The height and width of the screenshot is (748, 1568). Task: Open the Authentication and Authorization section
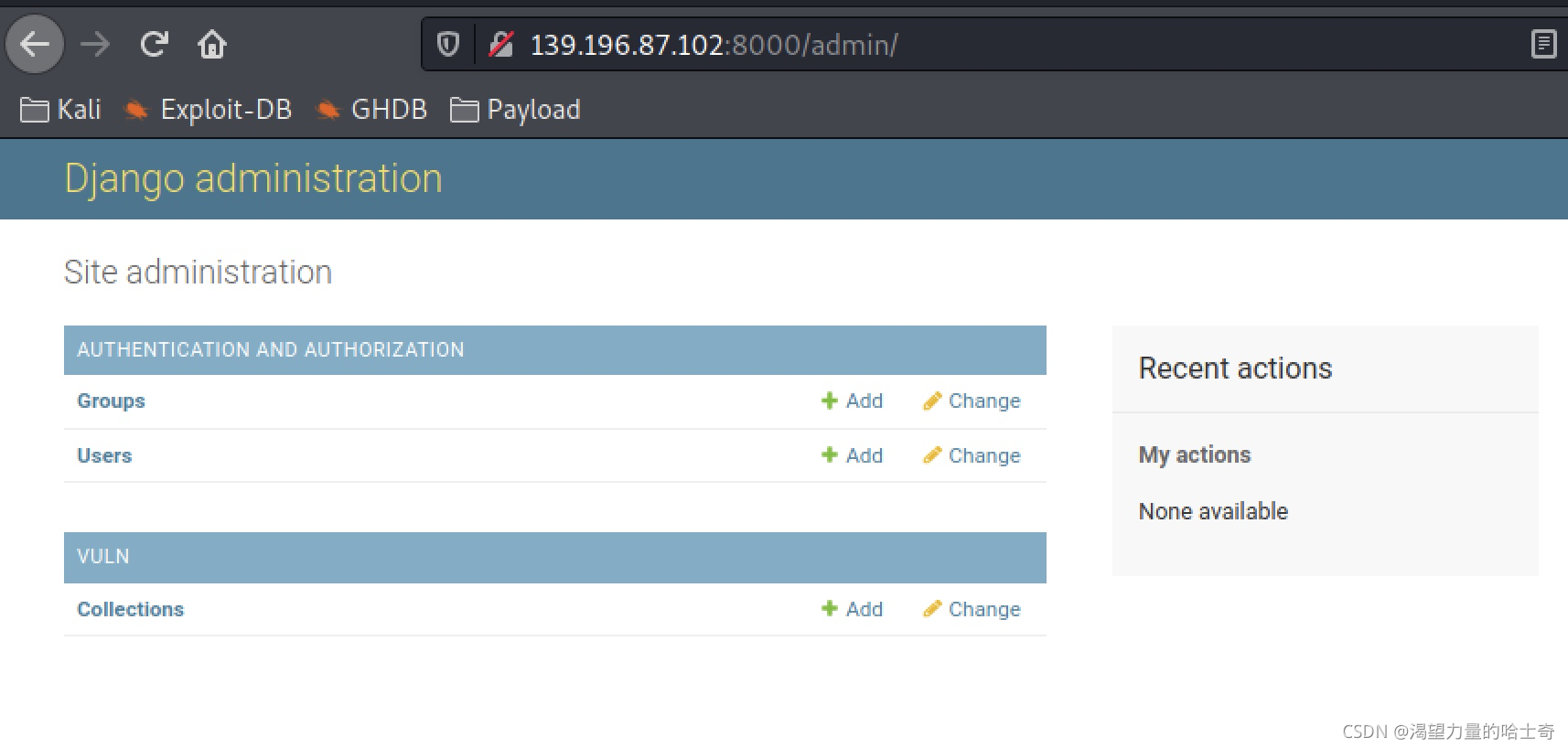[x=271, y=349]
